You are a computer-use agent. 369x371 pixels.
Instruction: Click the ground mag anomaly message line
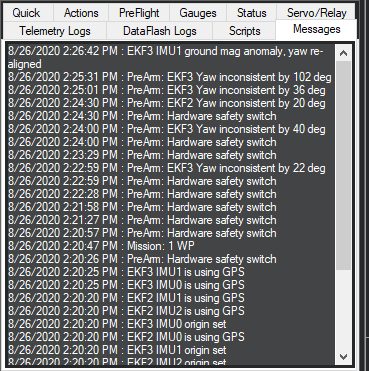pos(166,58)
